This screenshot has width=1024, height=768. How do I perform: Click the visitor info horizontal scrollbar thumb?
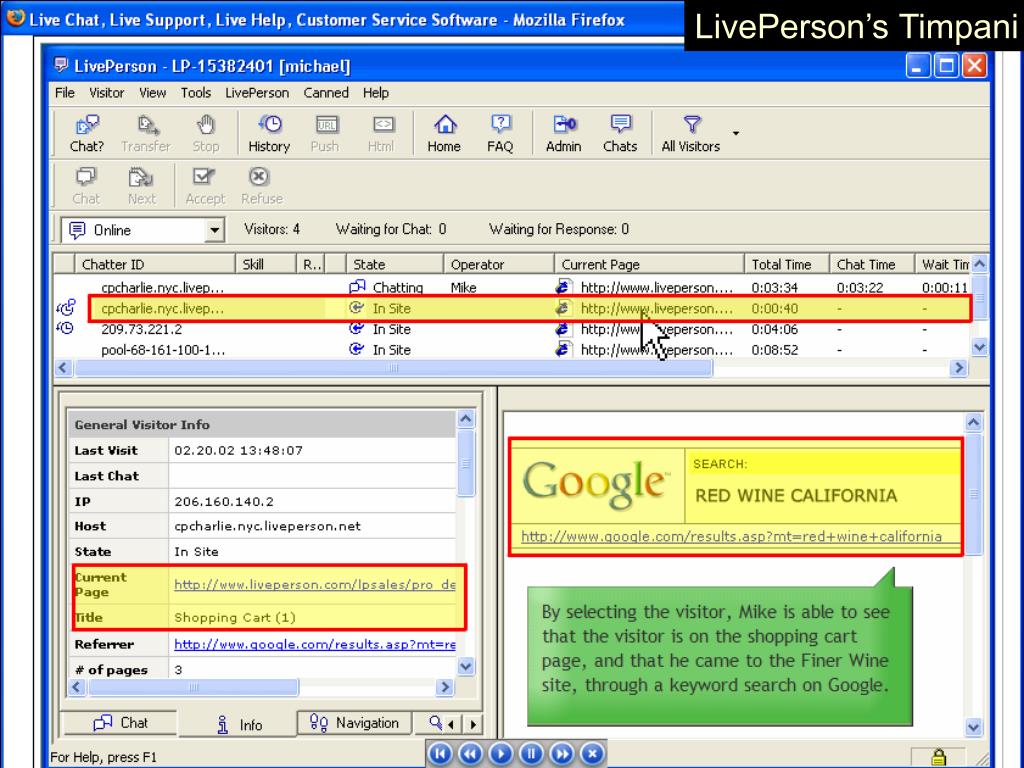coord(193,687)
